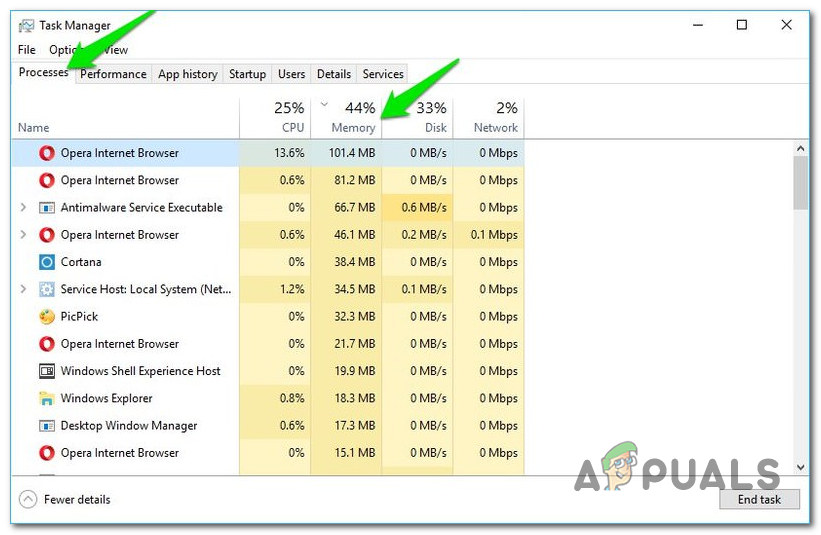Image resolution: width=821 pixels, height=535 pixels.
Task: Click the 0.8% CPU value
Action: pos(292,398)
